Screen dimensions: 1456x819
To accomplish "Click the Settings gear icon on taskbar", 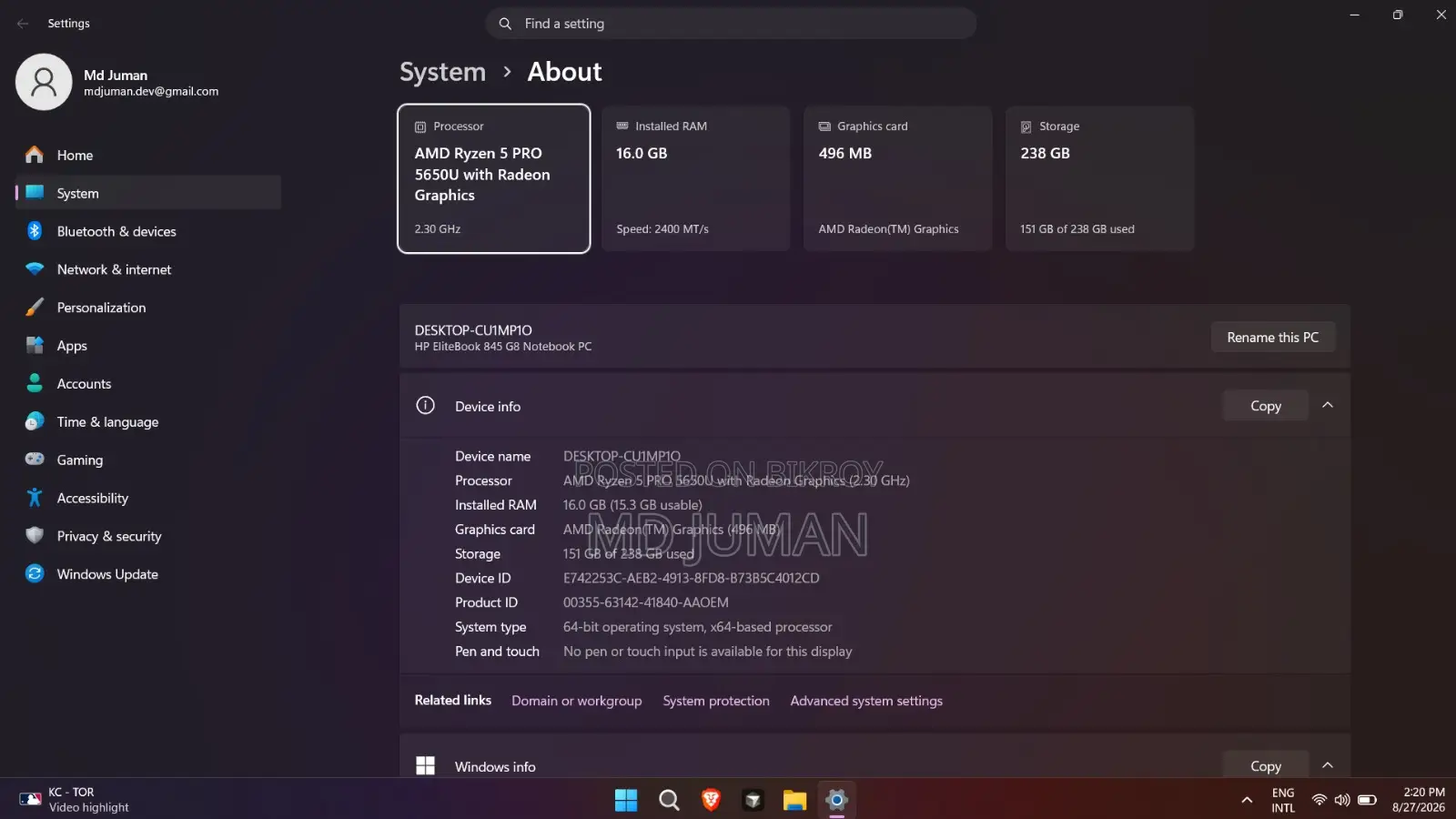I will (x=836, y=800).
